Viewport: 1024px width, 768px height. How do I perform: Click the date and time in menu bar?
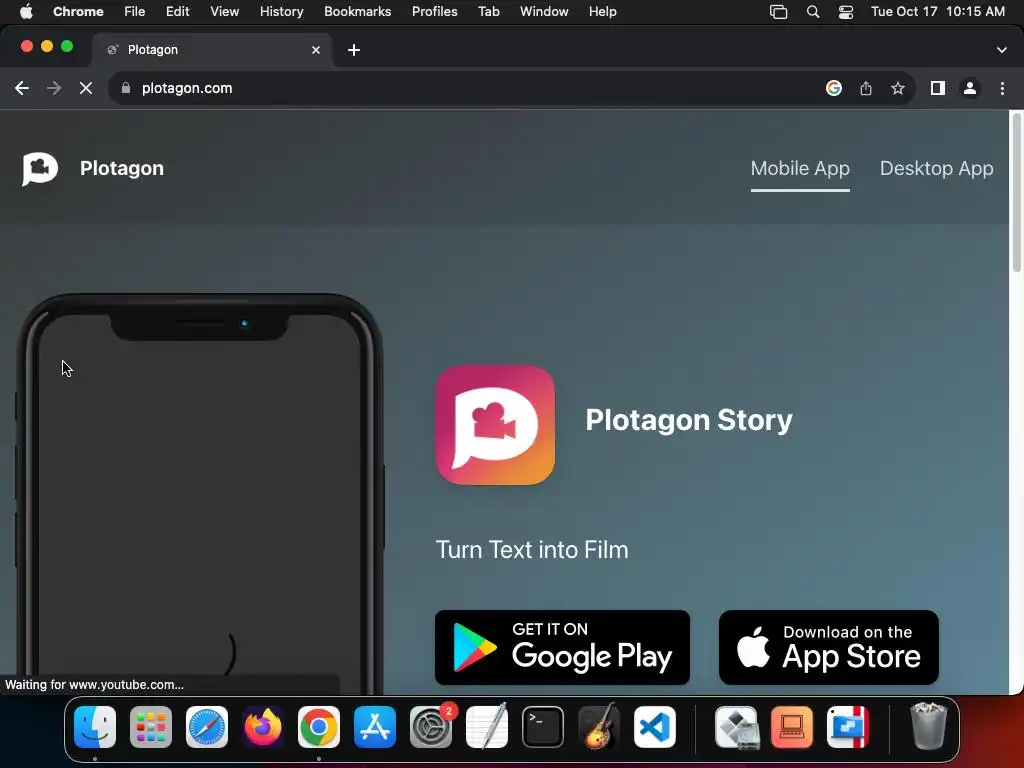[938, 12]
